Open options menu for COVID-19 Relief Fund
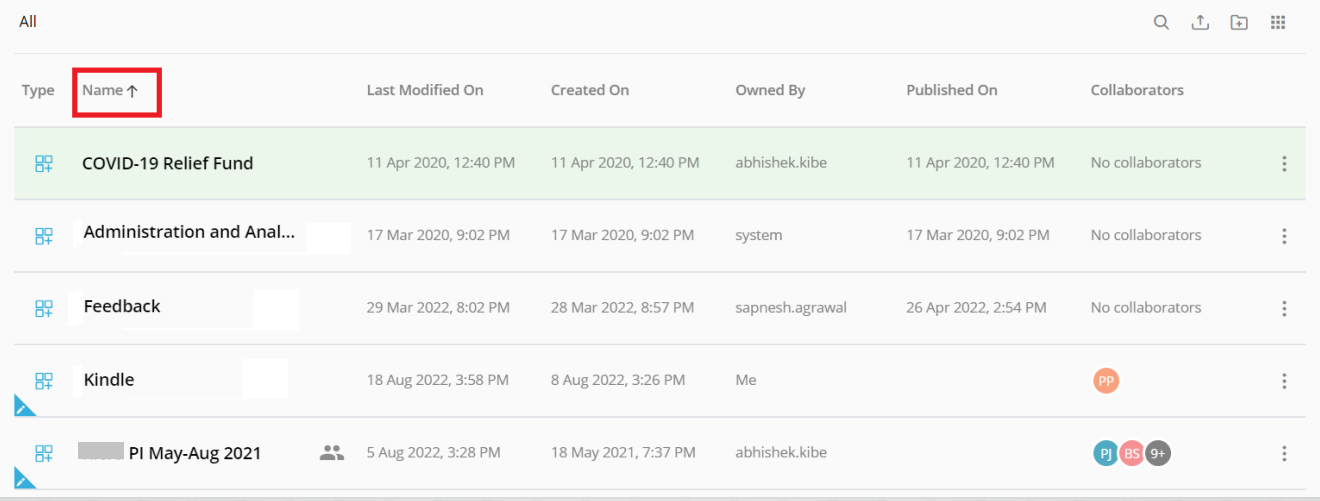 (1284, 164)
